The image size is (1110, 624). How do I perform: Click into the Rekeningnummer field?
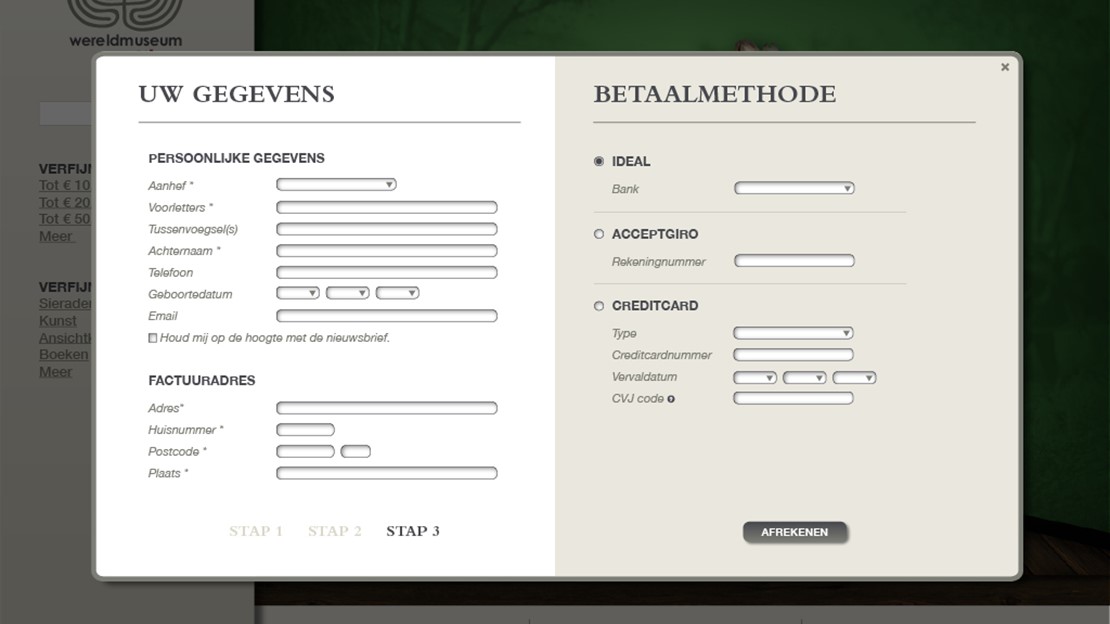pyautogui.click(x=794, y=261)
